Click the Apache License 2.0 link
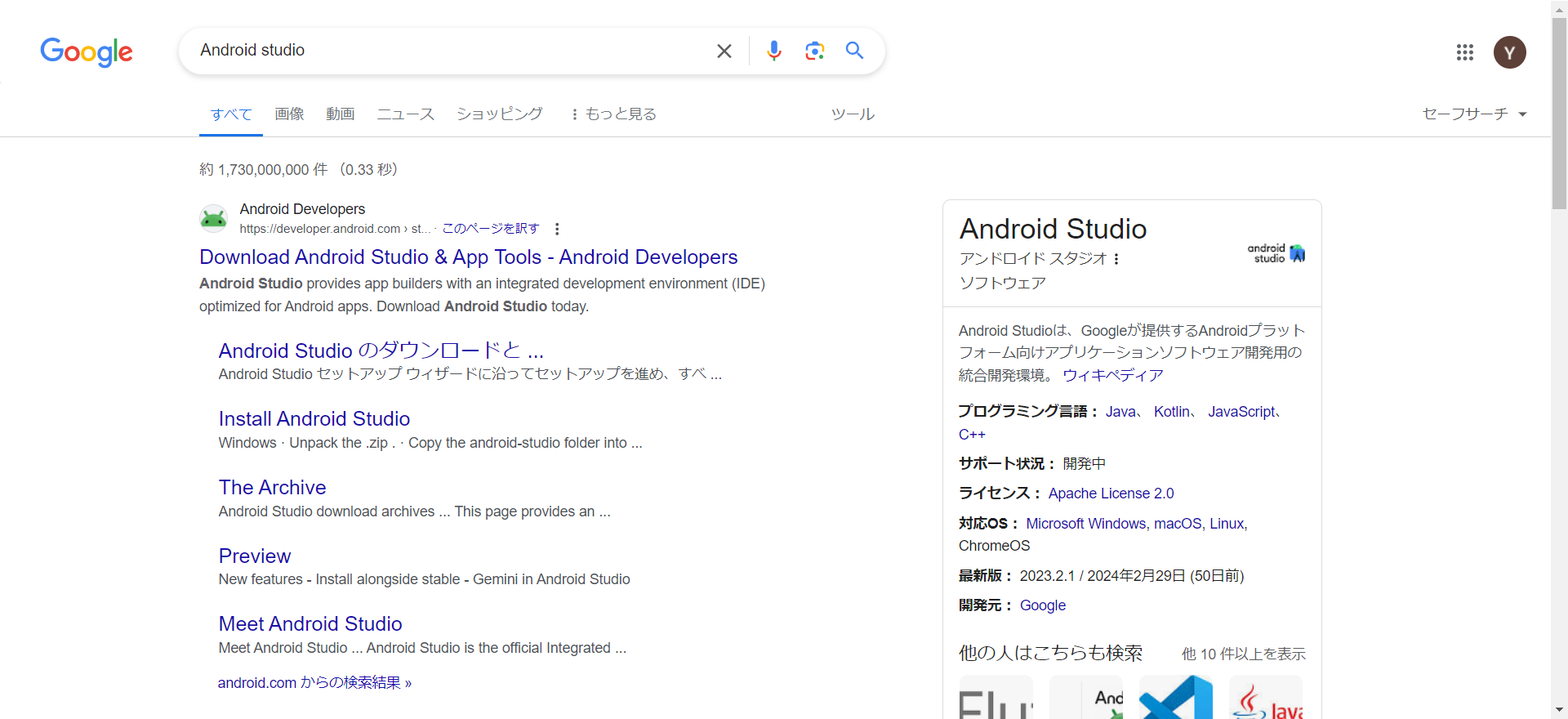This screenshot has height=719, width=1568. click(x=1111, y=493)
